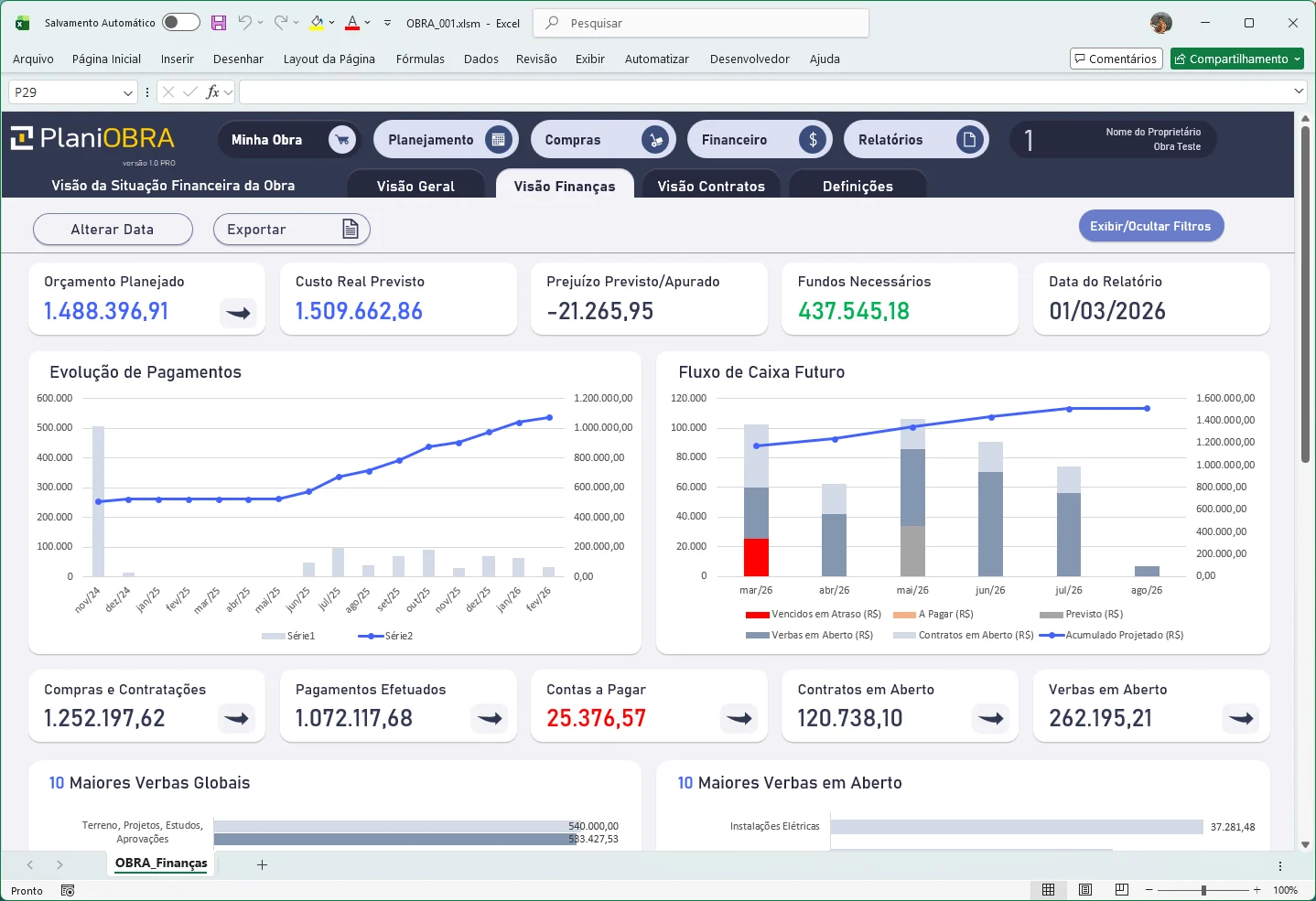Open the formula bar options handle

[x=147, y=92]
